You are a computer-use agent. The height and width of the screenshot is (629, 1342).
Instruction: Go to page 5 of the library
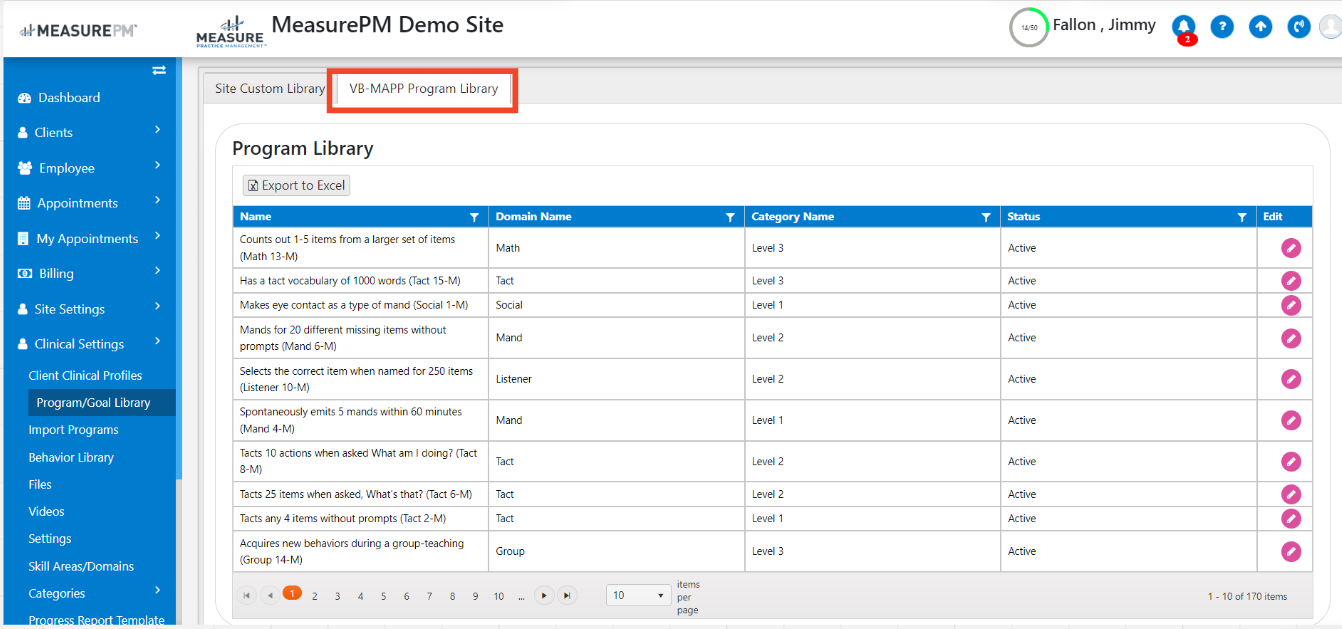(383, 596)
